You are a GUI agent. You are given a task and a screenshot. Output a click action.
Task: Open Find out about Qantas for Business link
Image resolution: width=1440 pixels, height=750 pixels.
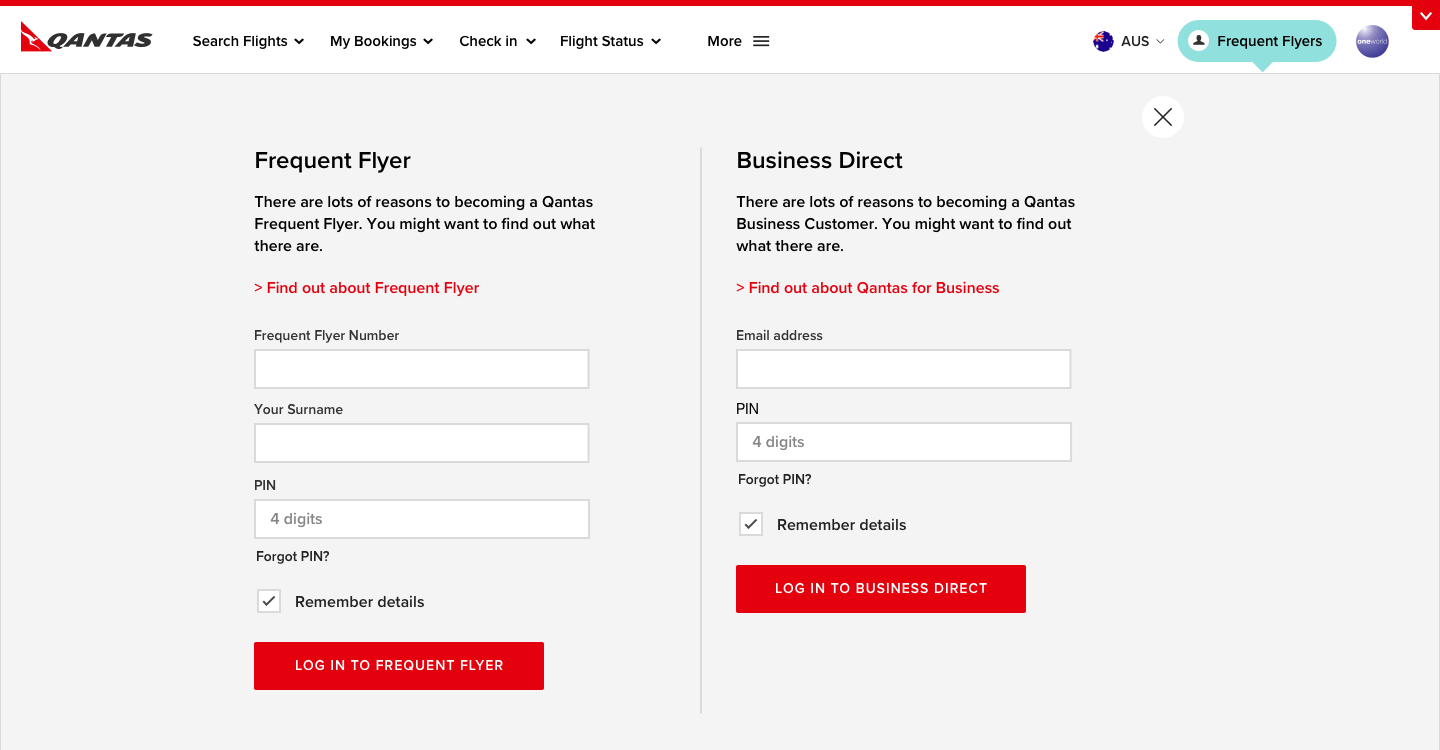868,288
